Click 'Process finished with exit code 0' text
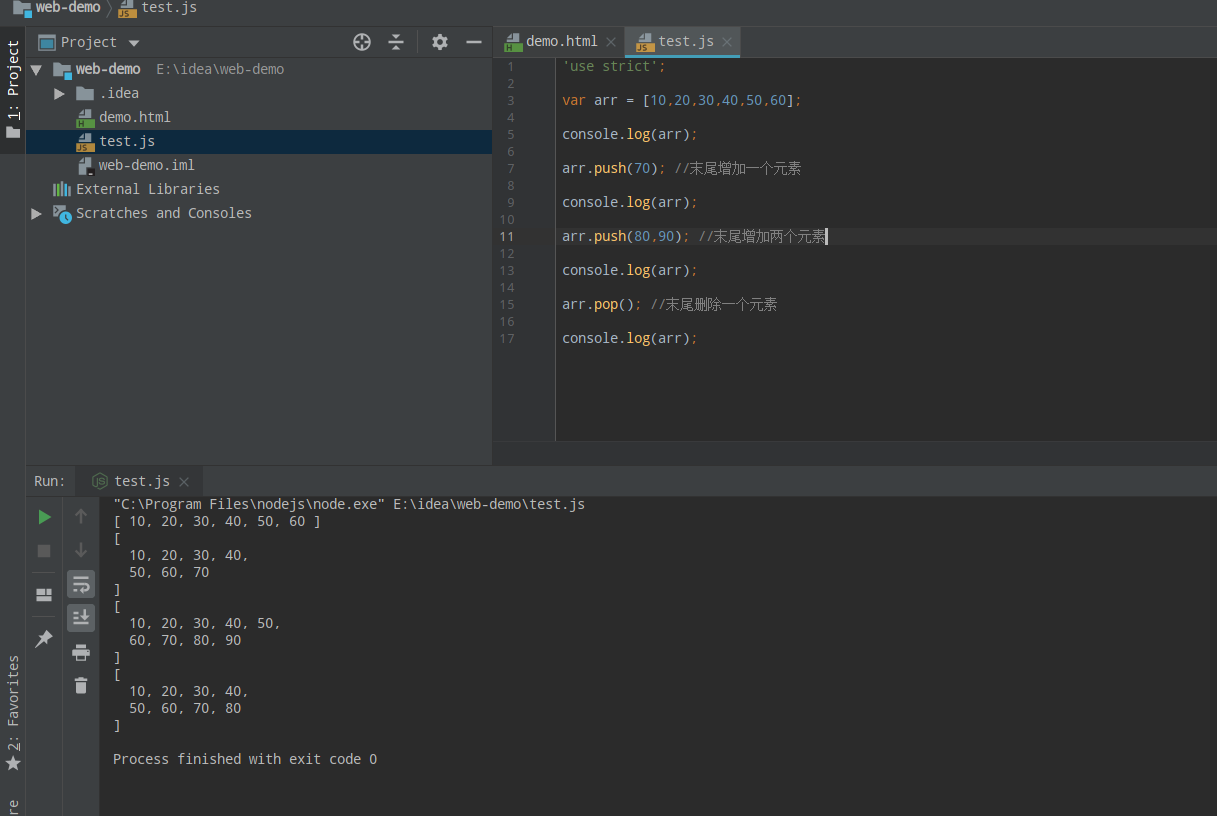Screen dimensions: 1217x816 (x=245, y=760)
